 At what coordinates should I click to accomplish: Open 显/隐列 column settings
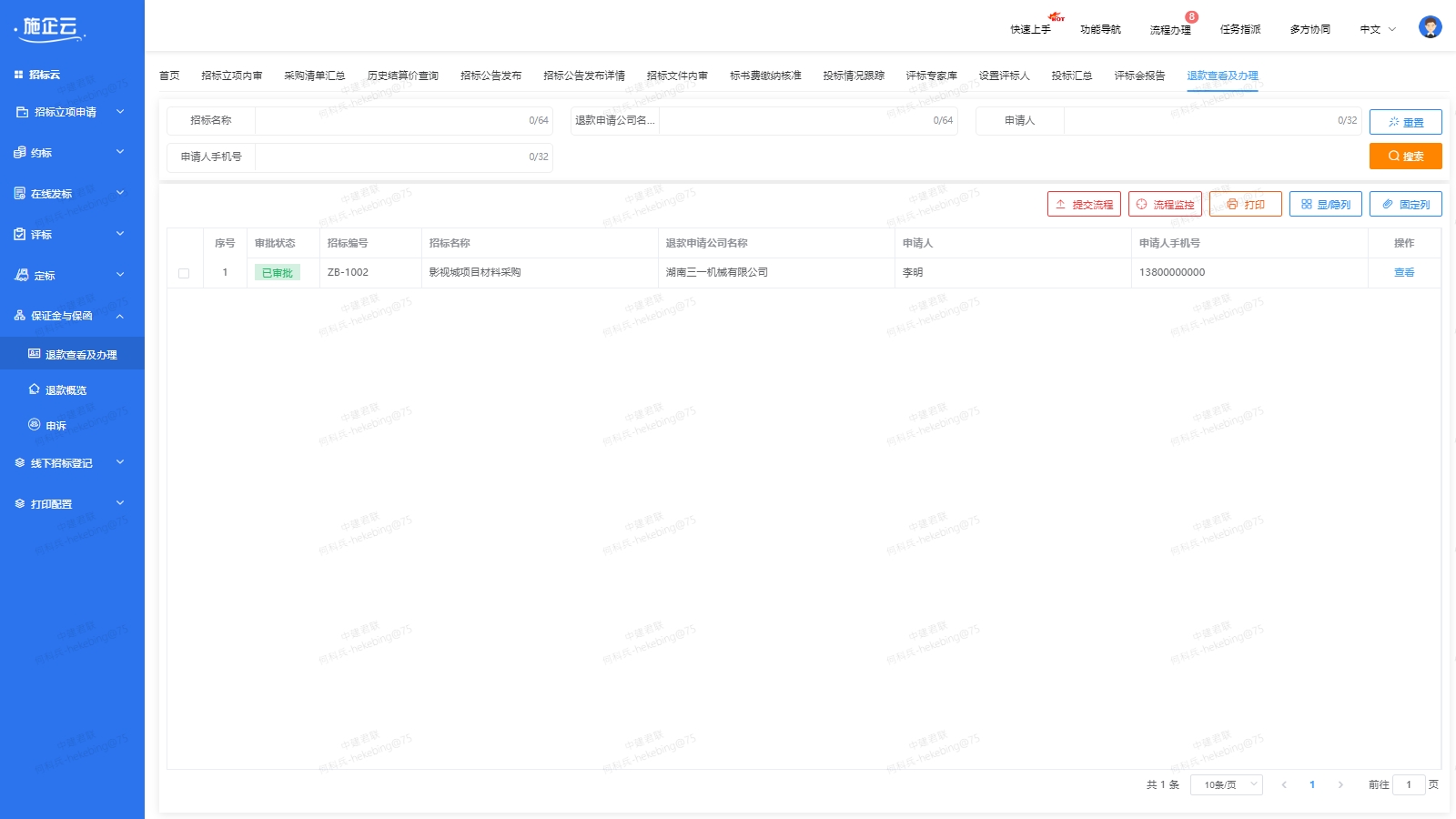coord(1325,204)
